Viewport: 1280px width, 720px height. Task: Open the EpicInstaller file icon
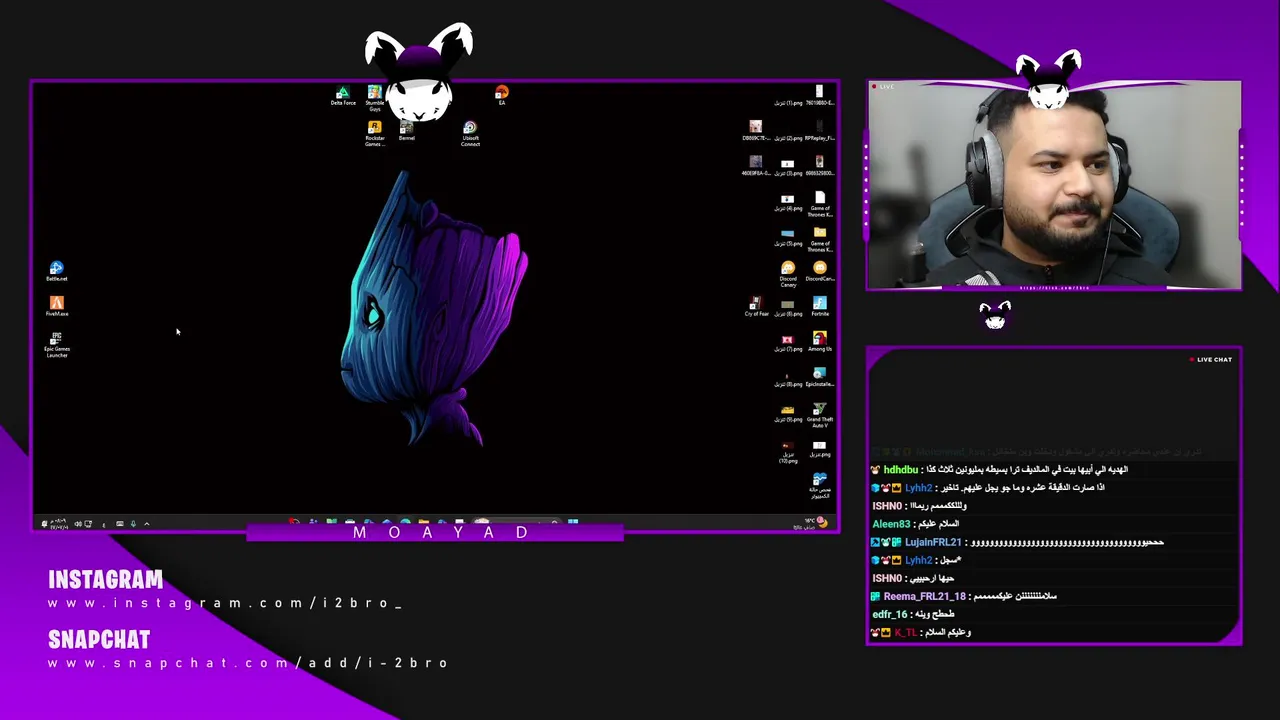click(x=820, y=377)
